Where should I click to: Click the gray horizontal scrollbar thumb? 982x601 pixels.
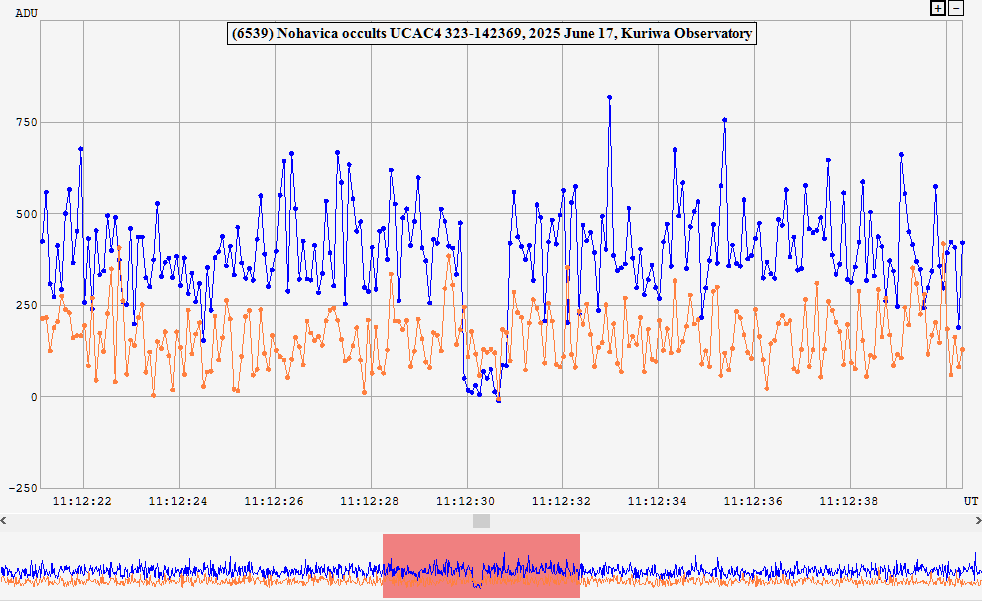pos(482,520)
